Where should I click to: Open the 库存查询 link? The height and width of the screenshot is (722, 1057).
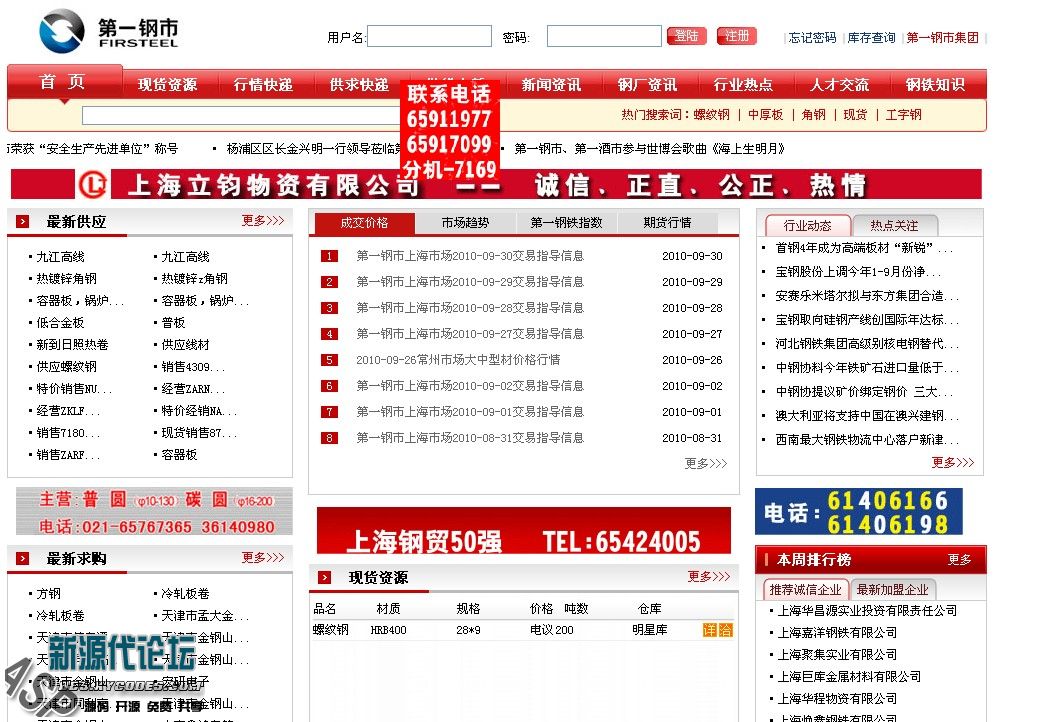coord(871,38)
